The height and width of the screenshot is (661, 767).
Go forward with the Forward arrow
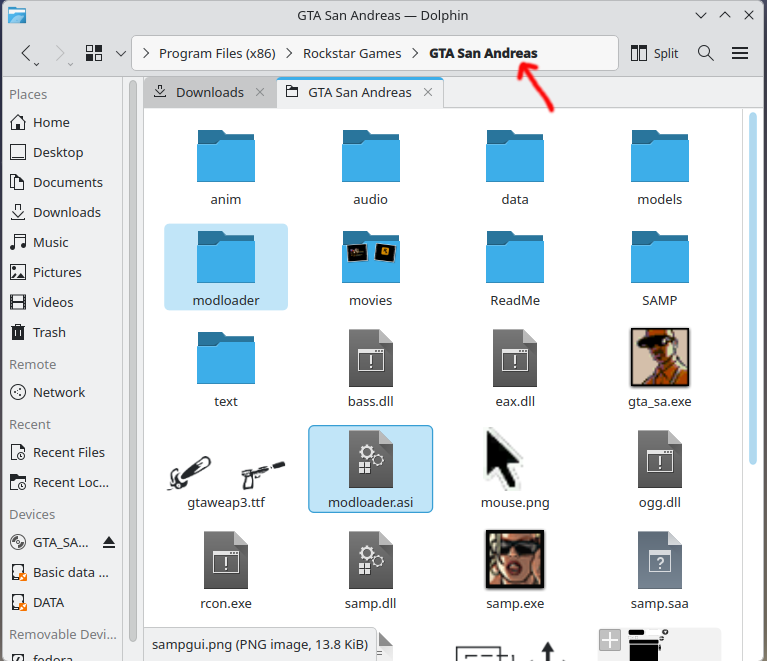point(60,53)
